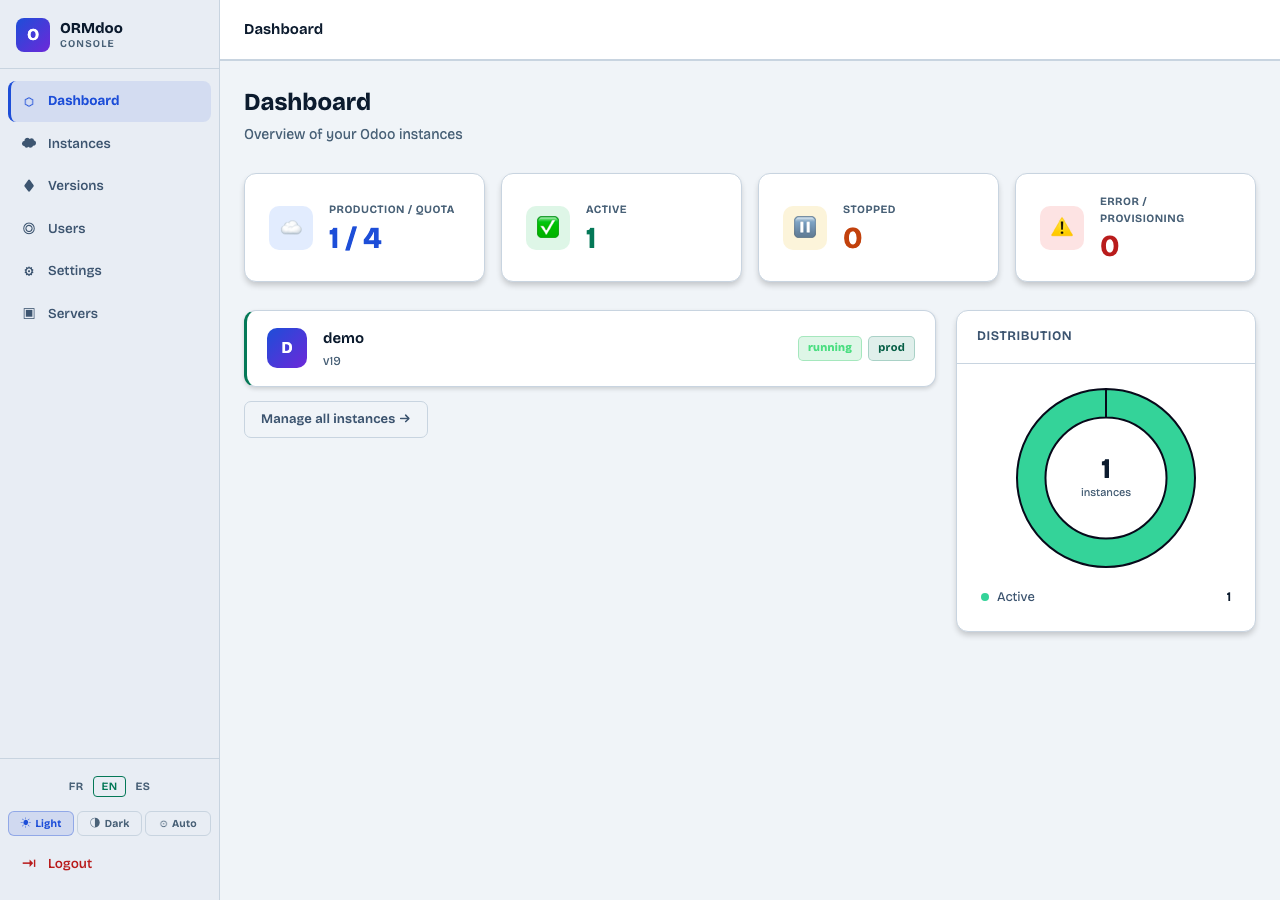Image resolution: width=1280 pixels, height=900 pixels.
Task: Set theme to Auto
Action: (178, 823)
